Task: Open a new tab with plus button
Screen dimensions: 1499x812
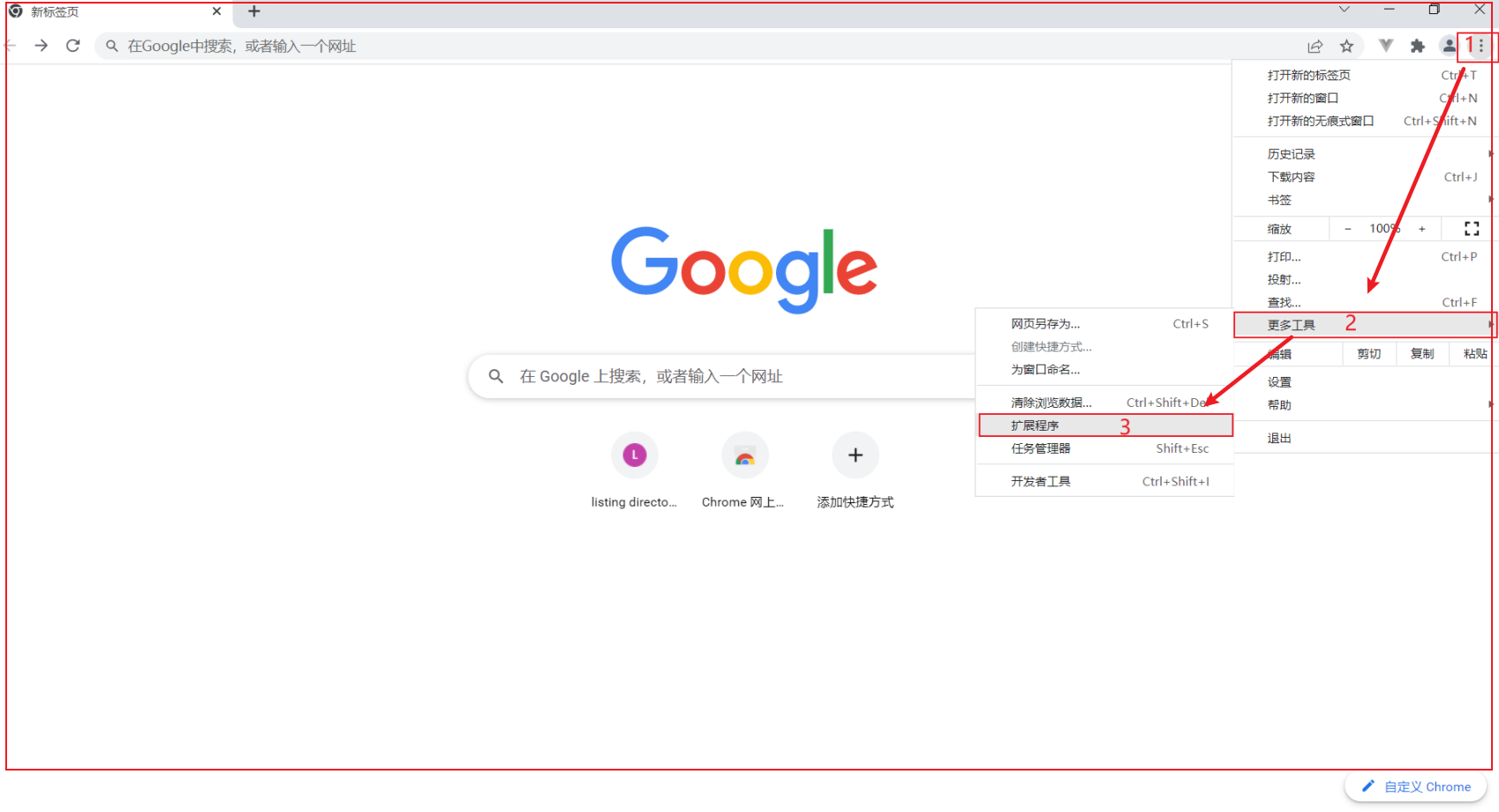Action: pyautogui.click(x=254, y=11)
